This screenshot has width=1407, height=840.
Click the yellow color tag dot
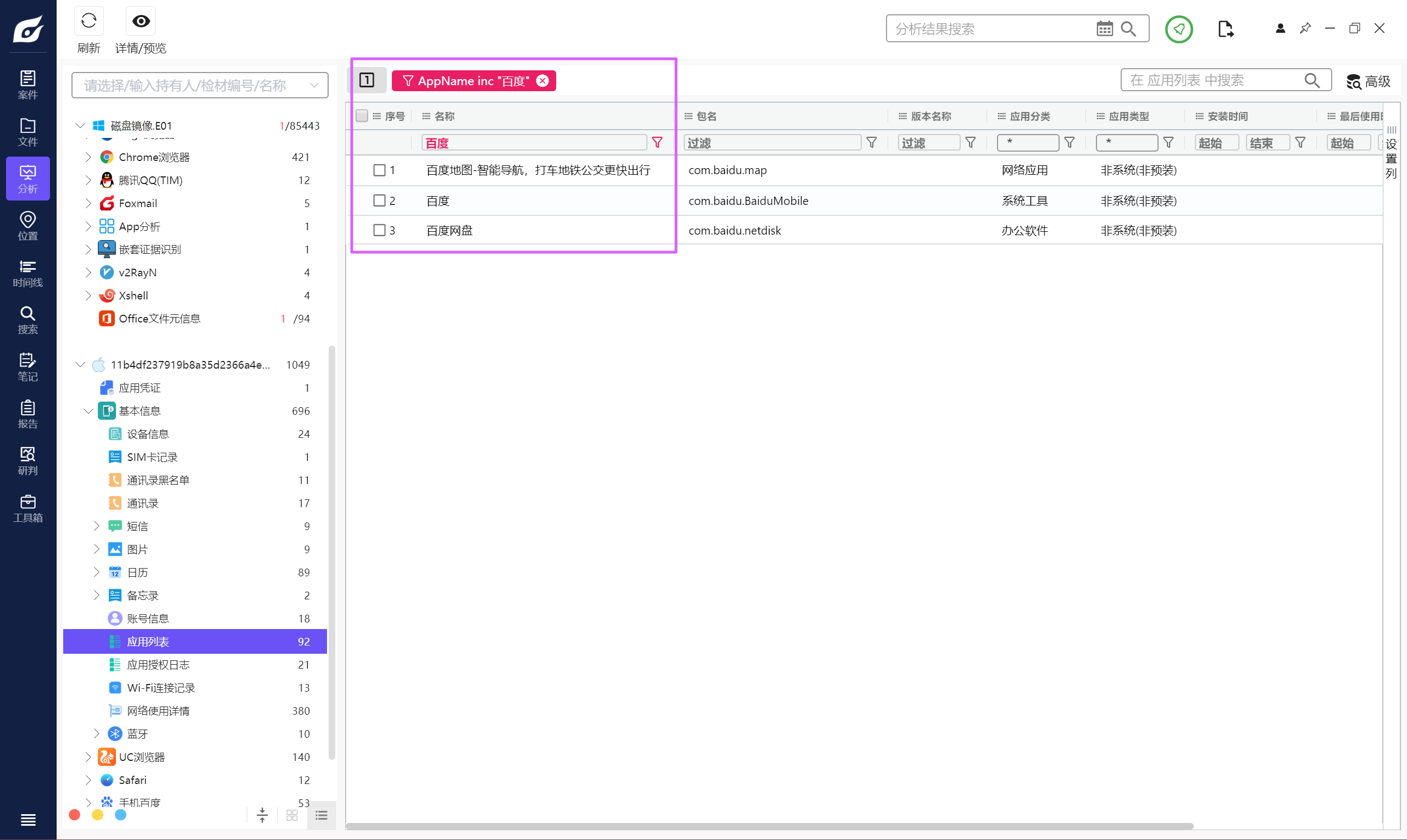coord(97,815)
